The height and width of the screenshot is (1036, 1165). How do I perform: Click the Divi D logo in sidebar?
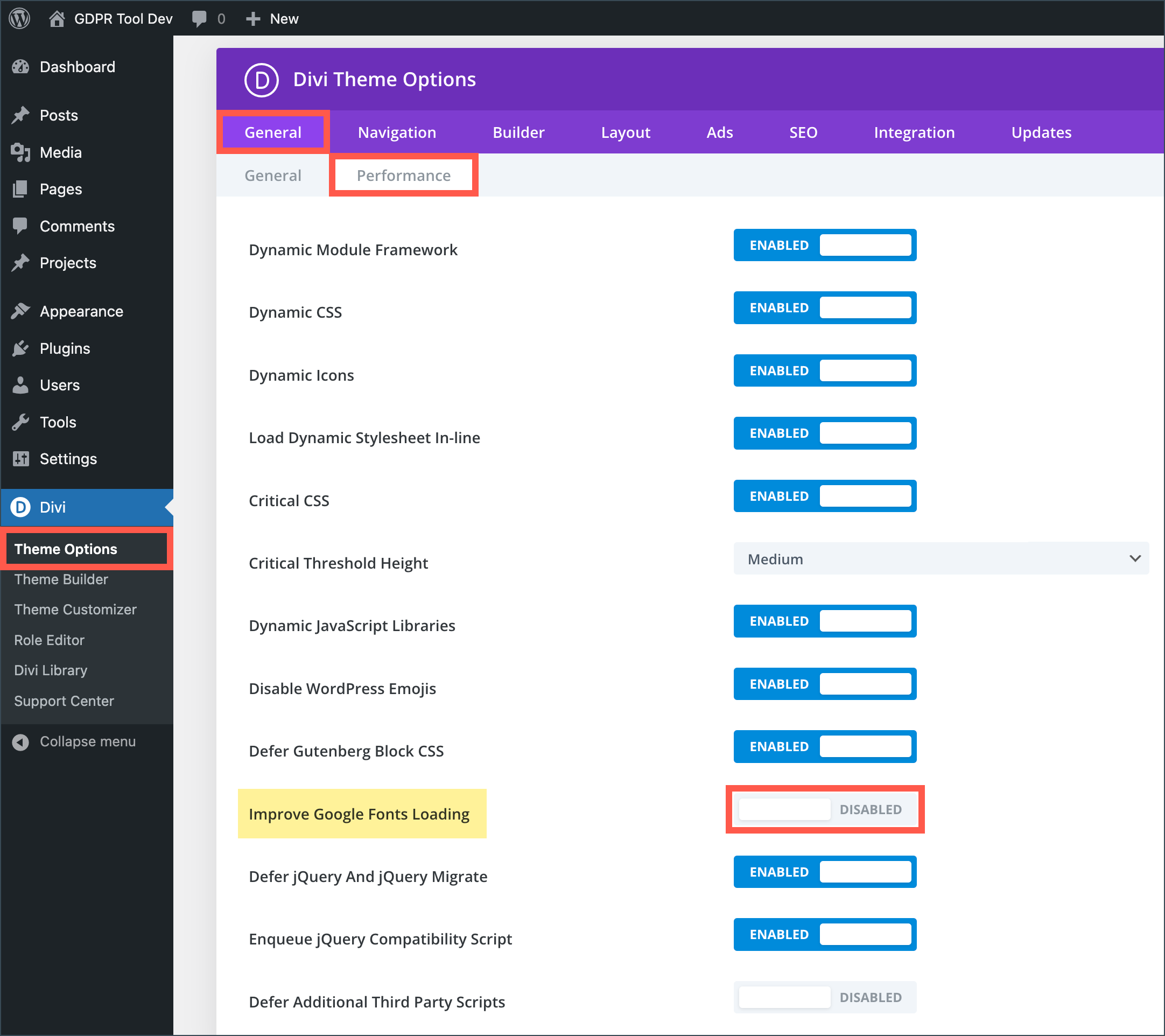point(20,507)
